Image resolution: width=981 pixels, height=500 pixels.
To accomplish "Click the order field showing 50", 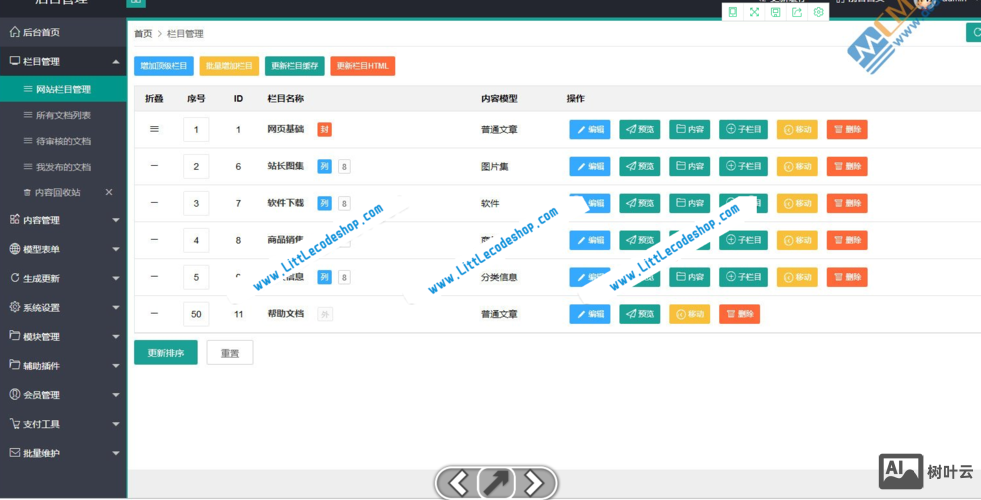I will [196, 314].
